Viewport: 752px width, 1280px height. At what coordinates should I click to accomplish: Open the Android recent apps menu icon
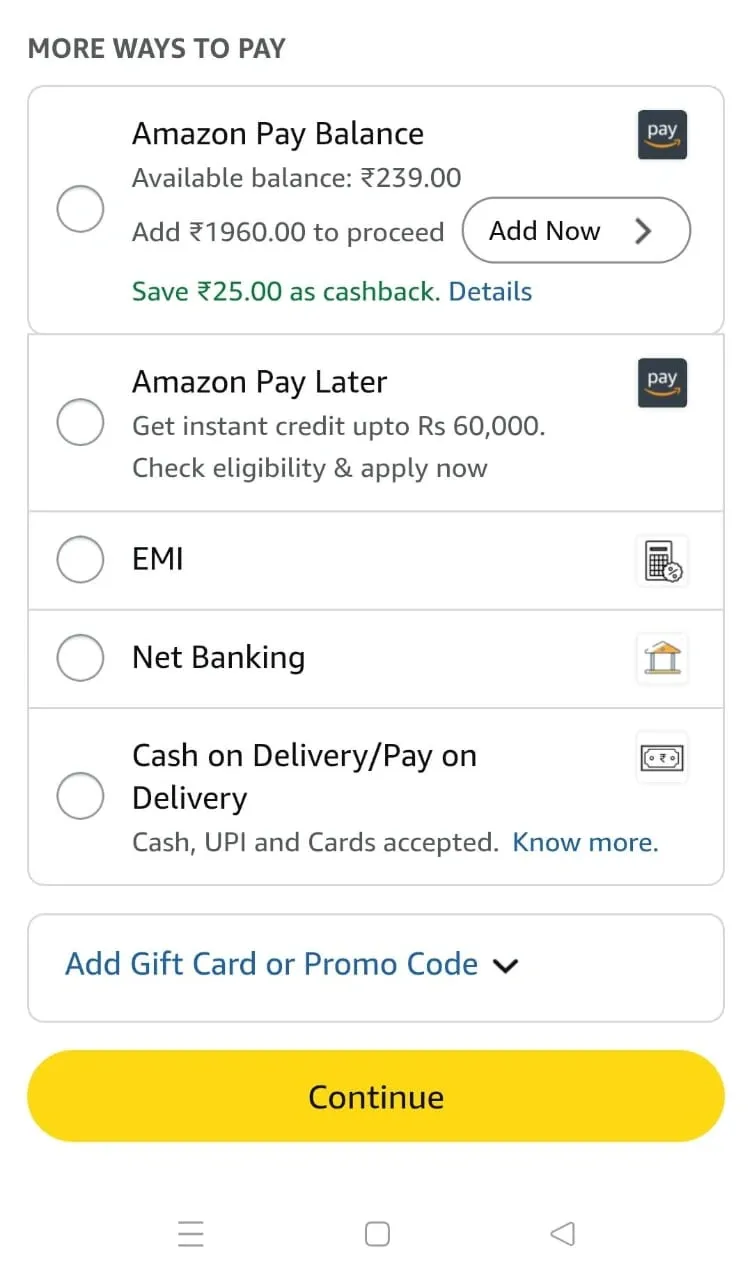coord(191,1234)
